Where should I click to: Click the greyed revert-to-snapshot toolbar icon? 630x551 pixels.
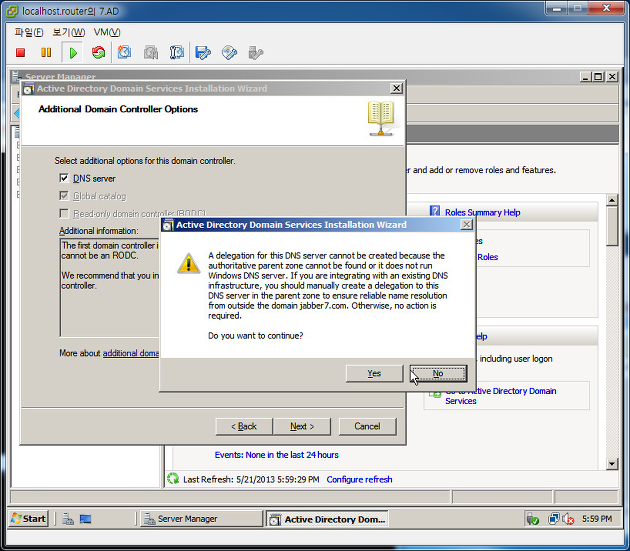pos(151,53)
